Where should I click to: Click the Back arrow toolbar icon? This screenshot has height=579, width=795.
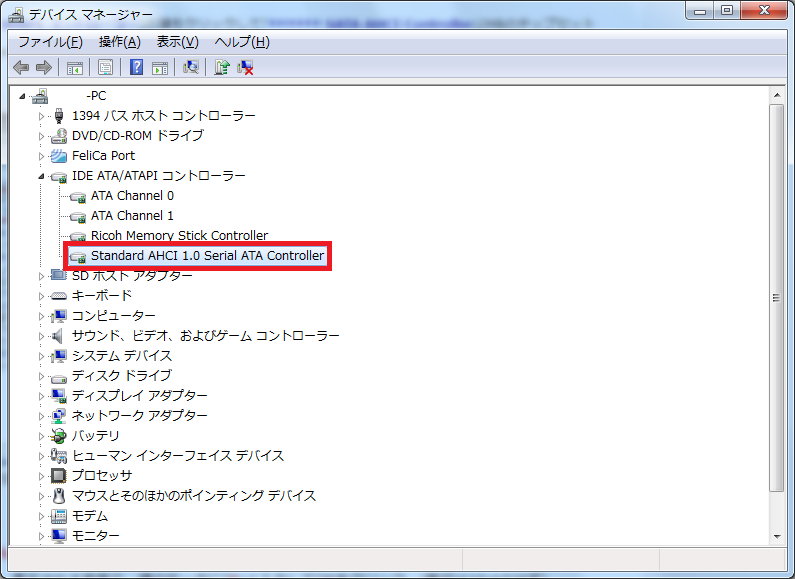click(x=21, y=67)
